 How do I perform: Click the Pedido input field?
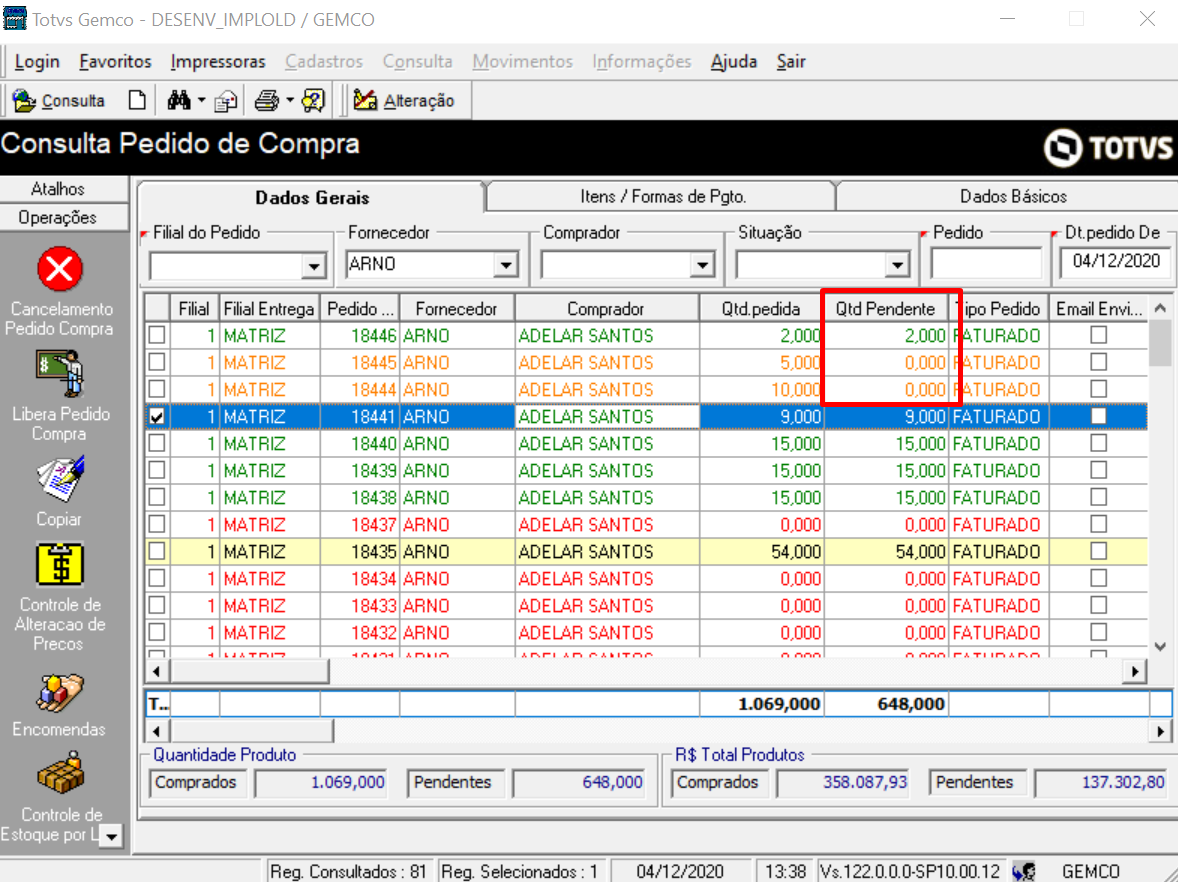coord(986,264)
